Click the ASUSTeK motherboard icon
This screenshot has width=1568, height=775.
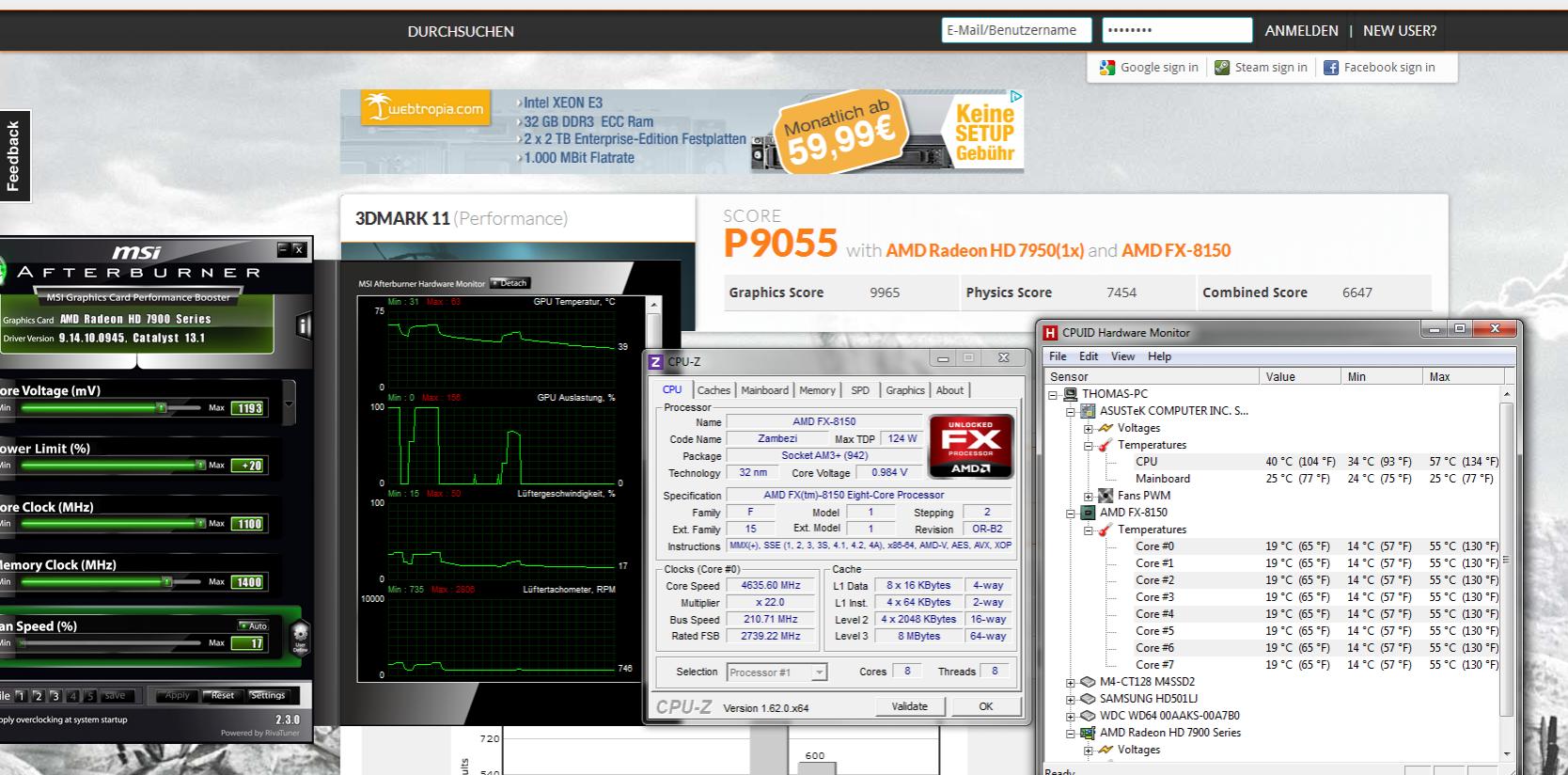tap(1088, 411)
